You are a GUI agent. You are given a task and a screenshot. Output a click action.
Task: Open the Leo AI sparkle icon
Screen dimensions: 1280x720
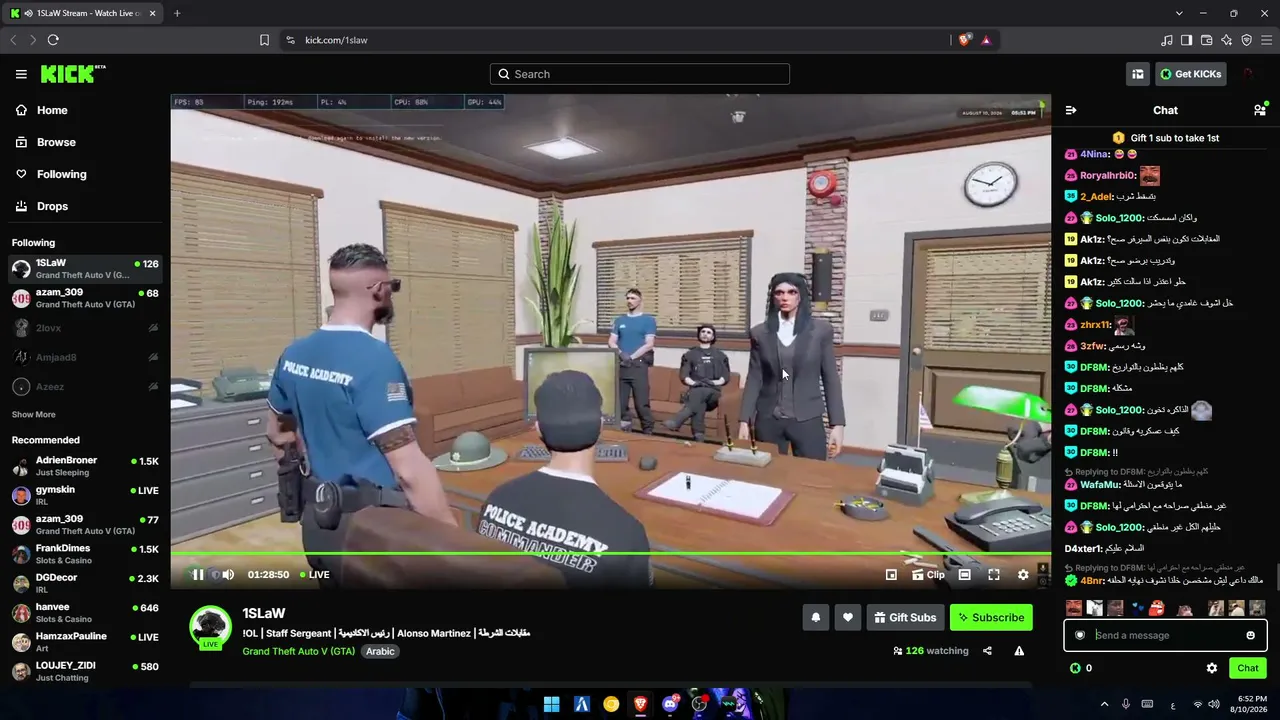1226,40
